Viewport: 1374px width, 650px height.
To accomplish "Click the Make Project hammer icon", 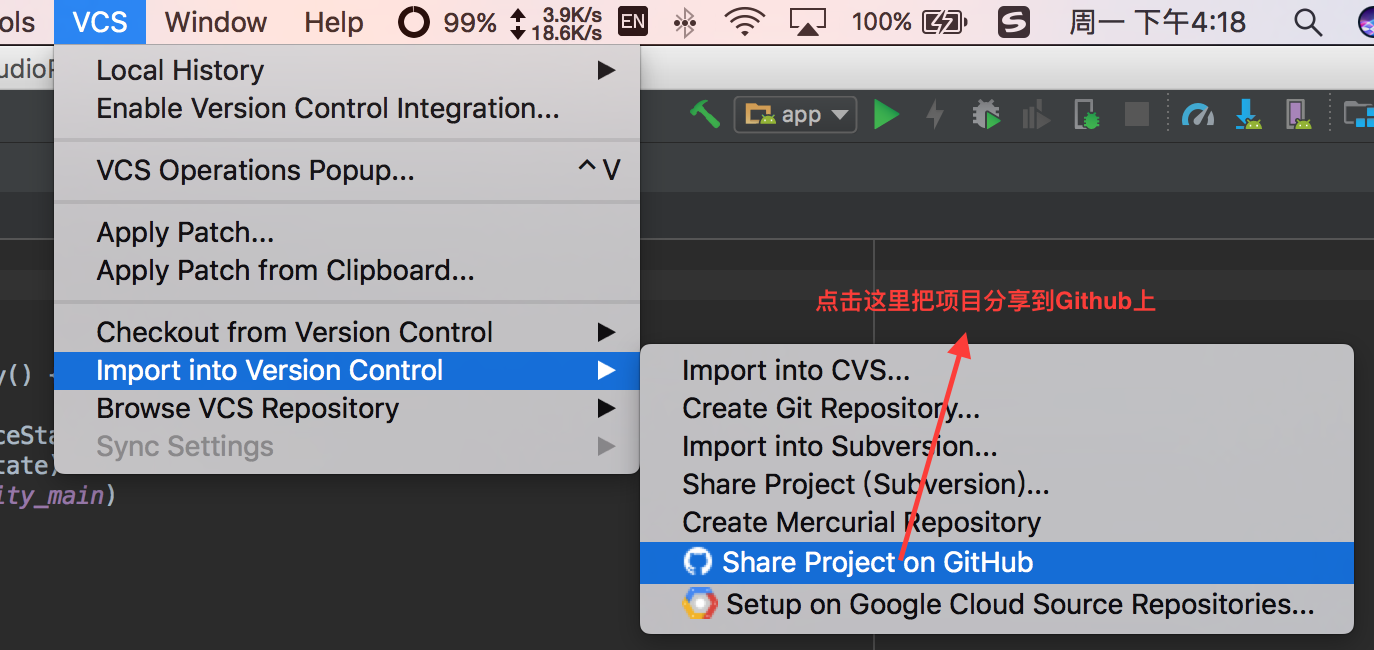I will pos(705,115).
